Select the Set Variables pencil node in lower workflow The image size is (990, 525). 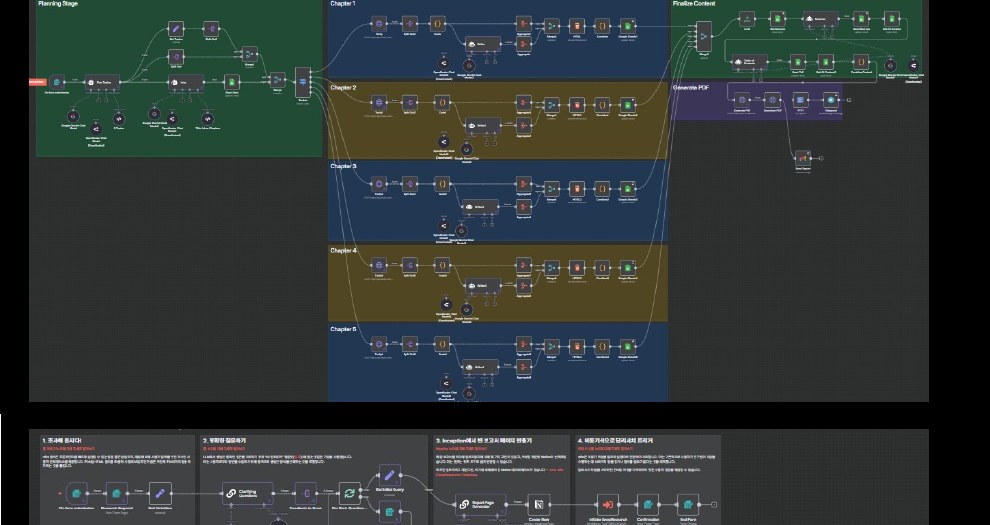(x=160, y=493)
